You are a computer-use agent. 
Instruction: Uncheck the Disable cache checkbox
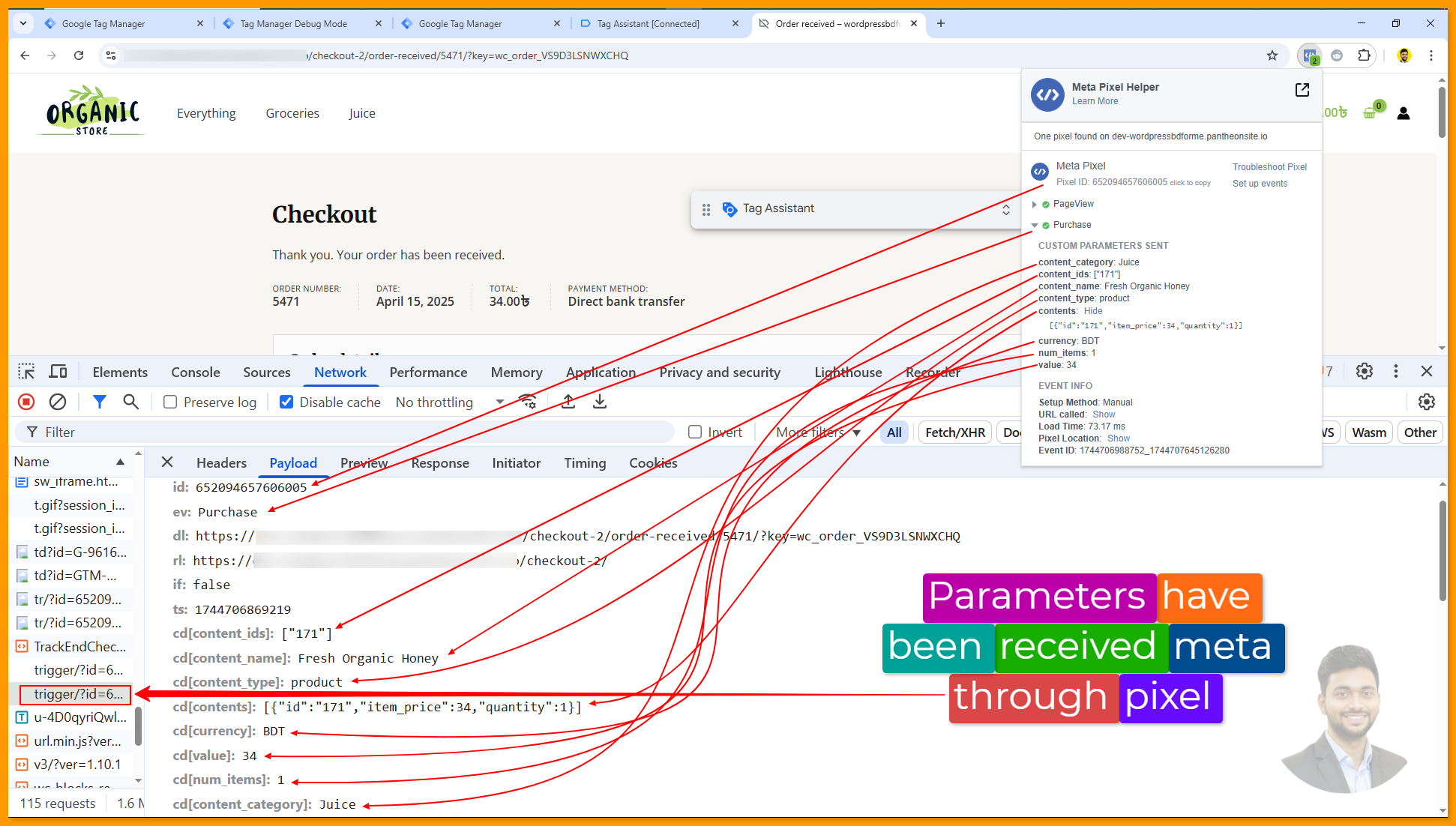point(286,403)
